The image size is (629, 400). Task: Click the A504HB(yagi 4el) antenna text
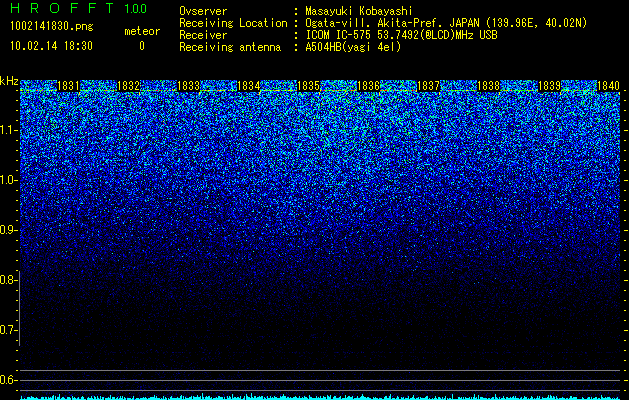(x=353, y=47)
